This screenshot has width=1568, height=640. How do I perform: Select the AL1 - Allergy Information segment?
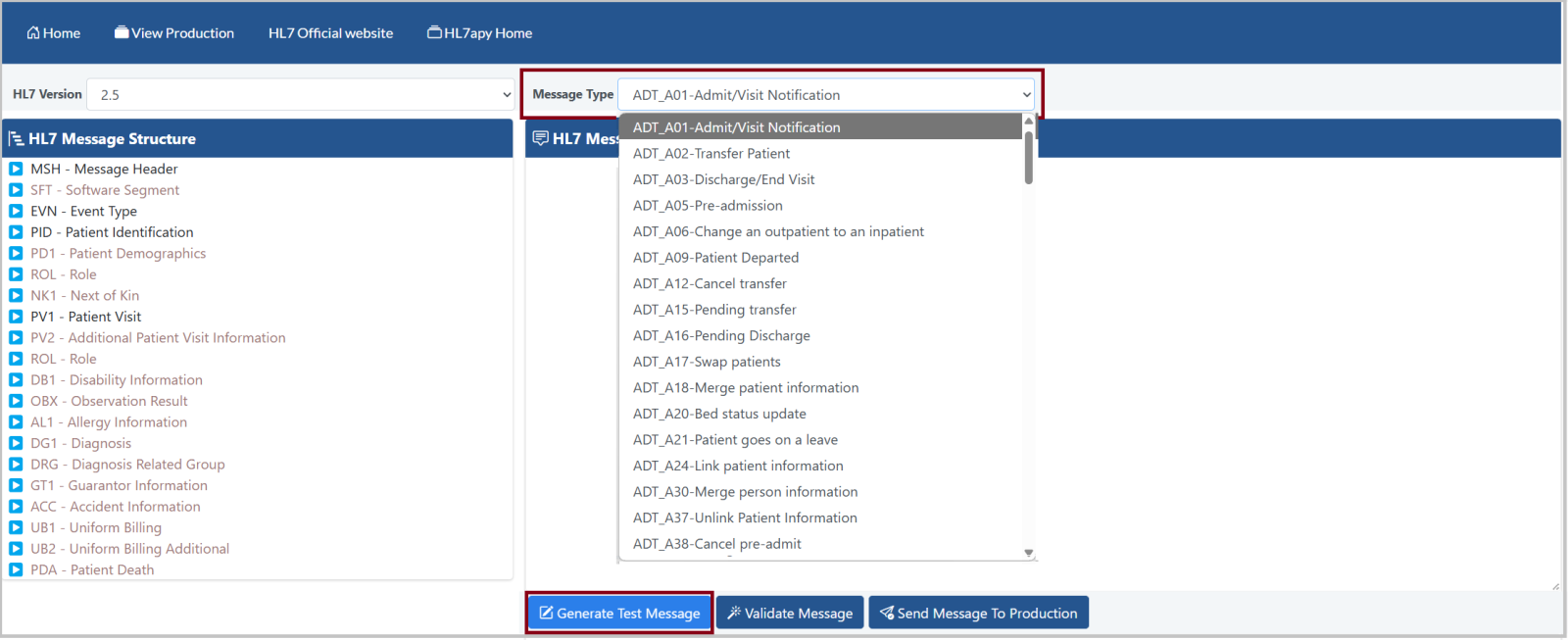pyautogui.click(x=108, y=422)
